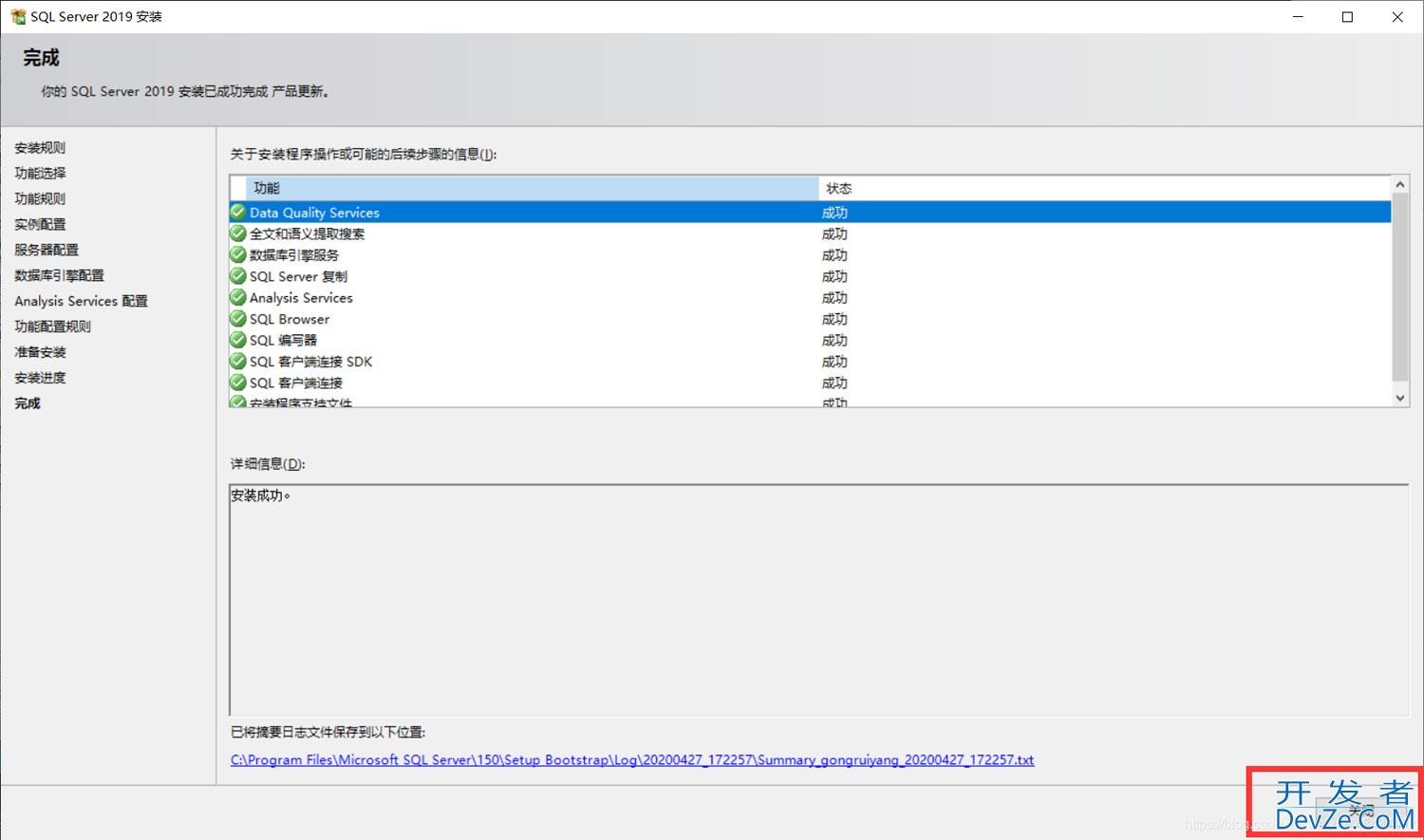Minimize the SQL Server 2019 setup window

tap(1297, 17)
